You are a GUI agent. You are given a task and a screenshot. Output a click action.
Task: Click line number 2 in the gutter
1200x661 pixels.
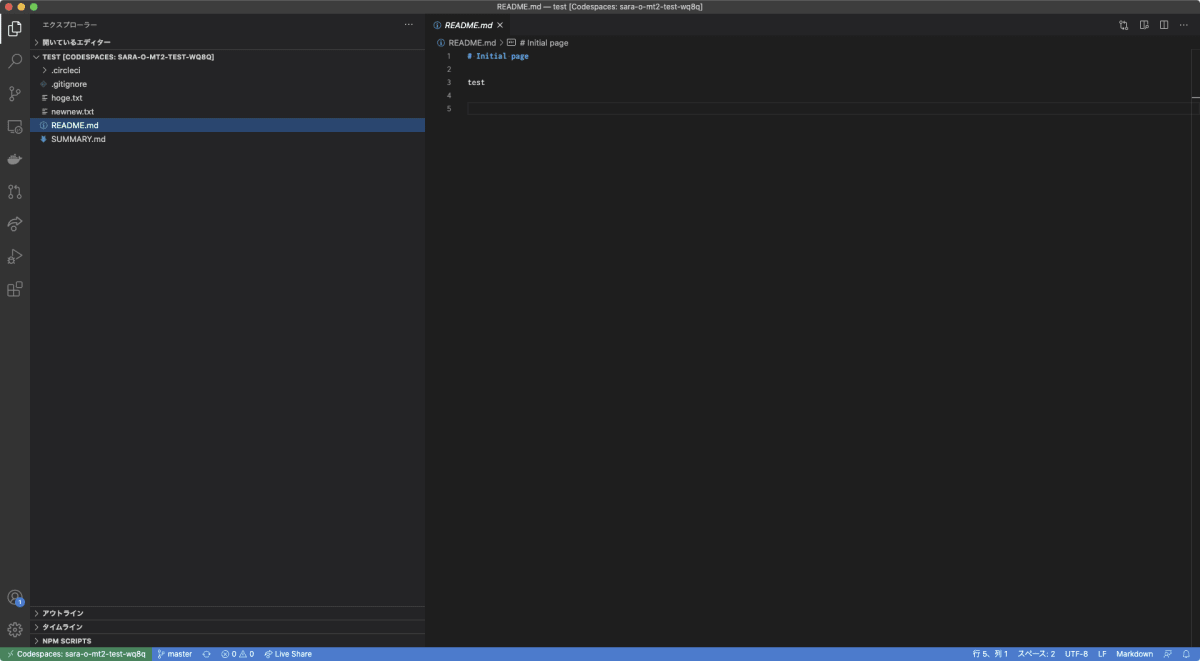(449, 69)
